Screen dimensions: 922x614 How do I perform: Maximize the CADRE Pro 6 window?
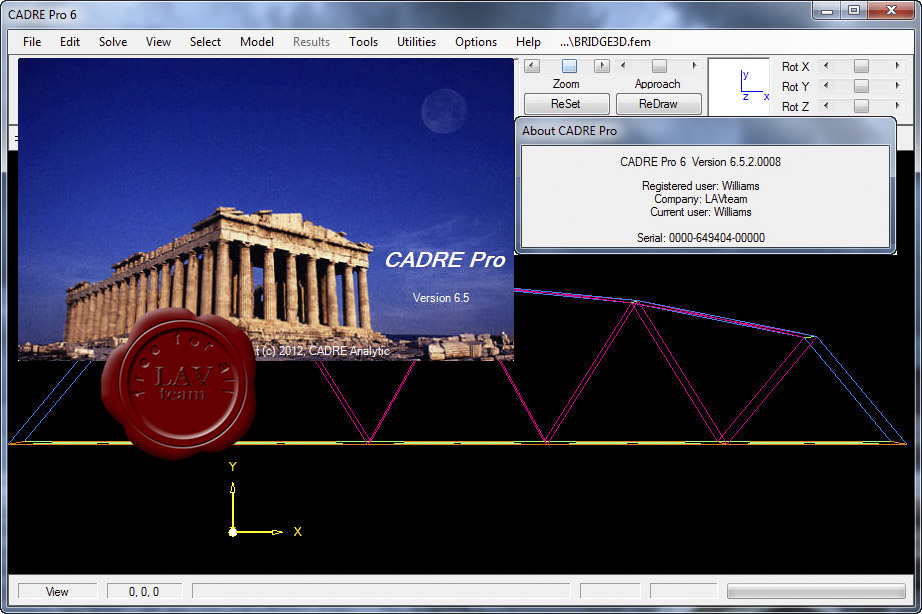click(854, 11)
